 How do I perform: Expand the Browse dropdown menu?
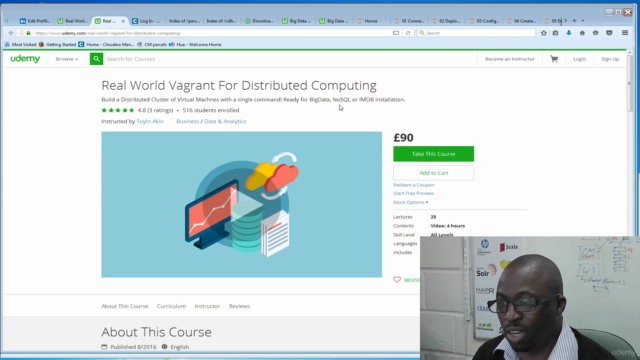coord(67,59)
